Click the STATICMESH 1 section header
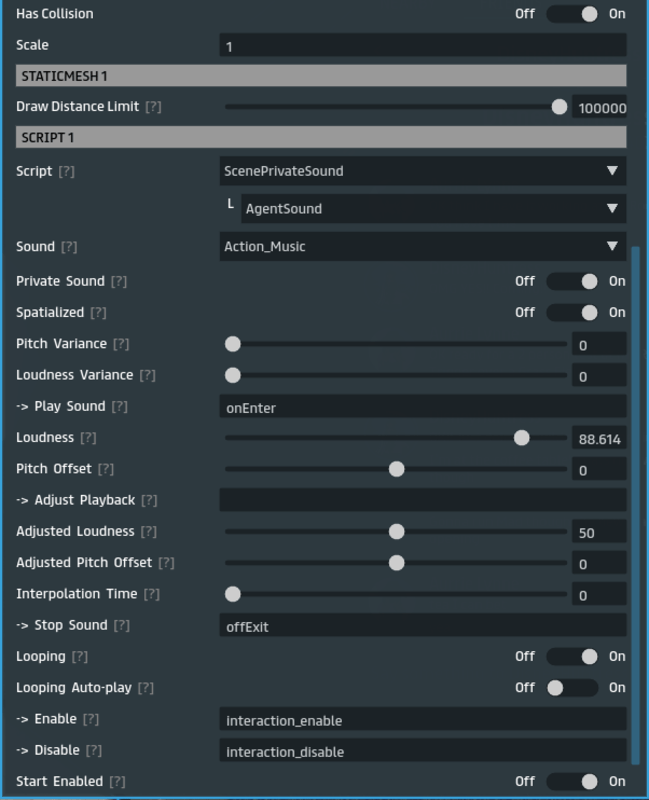The width and height of the screenshot is (649, 800). [321, 76]
